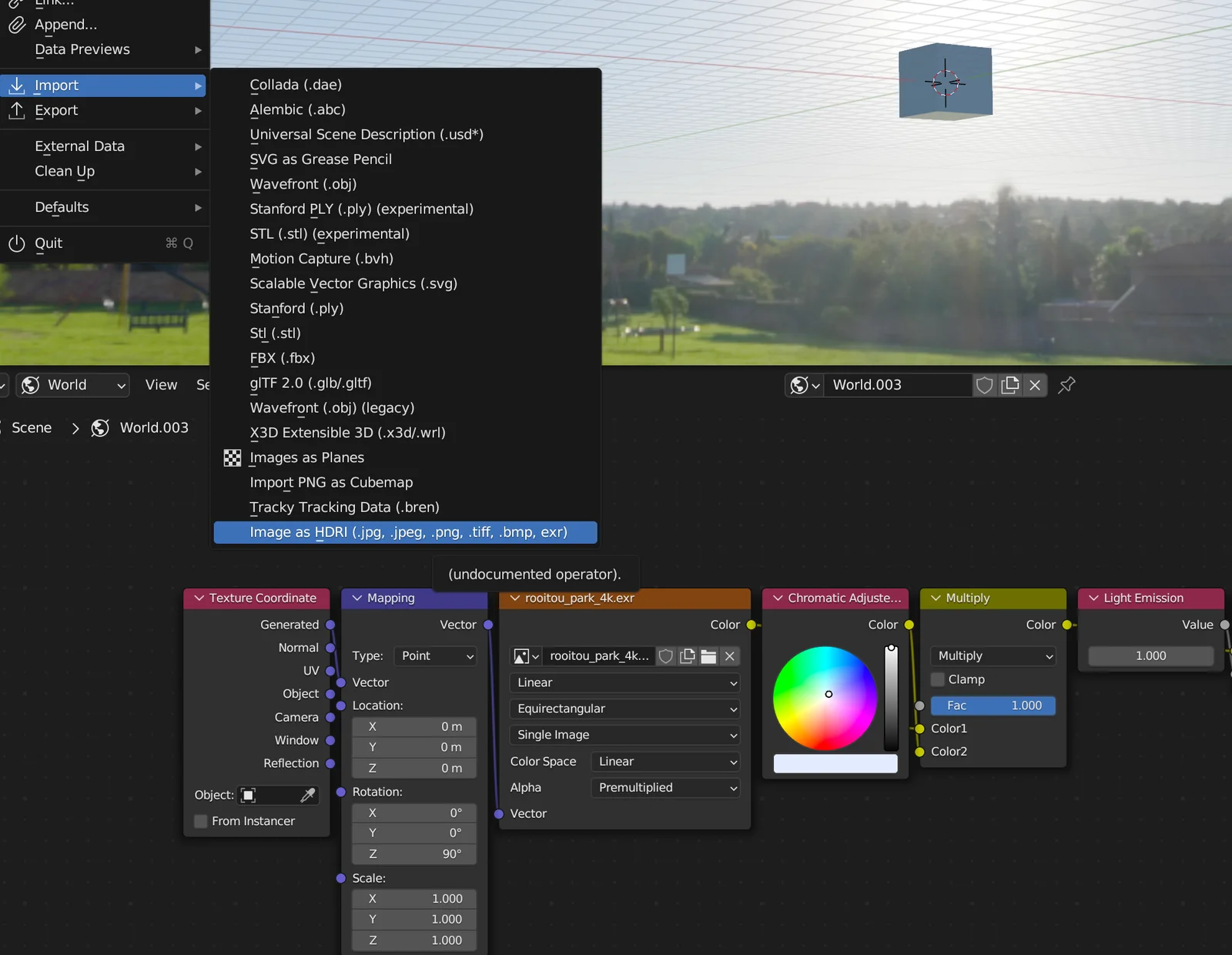Import an FBX file
1232x955 pixels.
282,357
